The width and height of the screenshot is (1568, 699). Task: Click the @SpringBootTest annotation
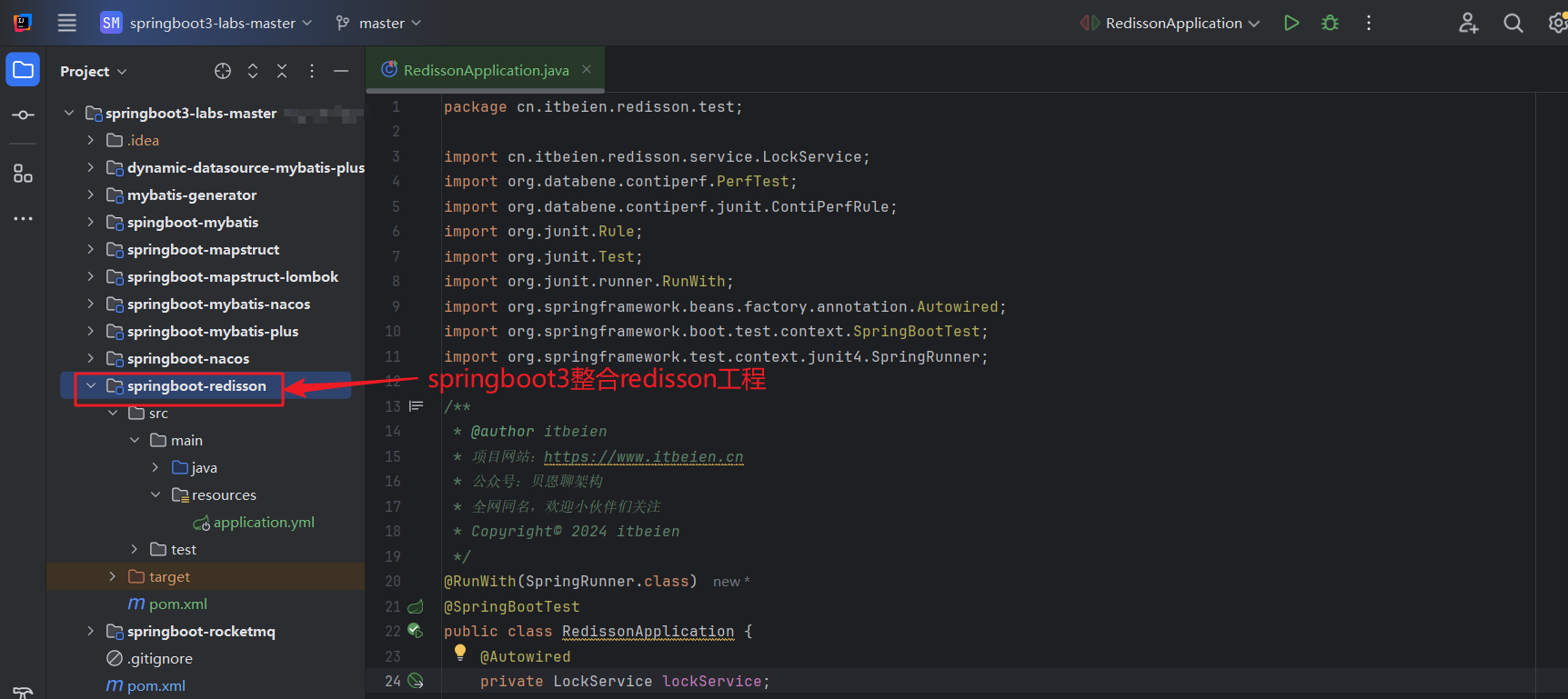point(511,606)
